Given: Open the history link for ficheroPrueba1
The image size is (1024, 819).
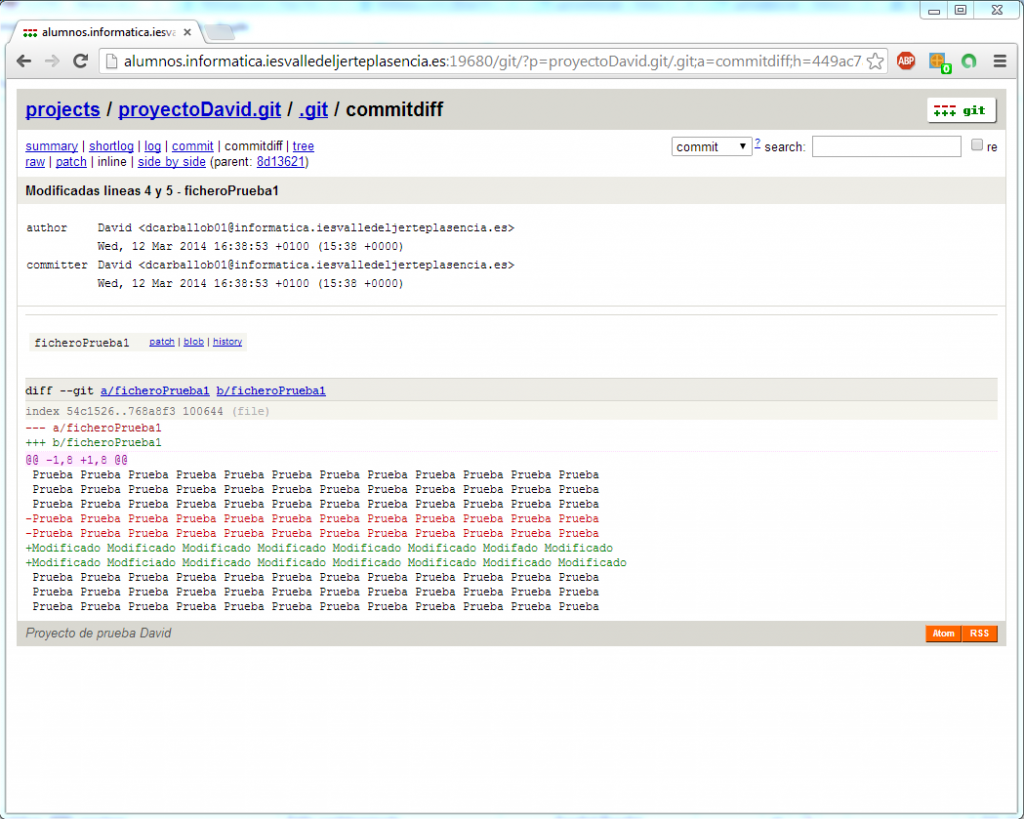Looking at the screenshot, I should coord(227,342).
